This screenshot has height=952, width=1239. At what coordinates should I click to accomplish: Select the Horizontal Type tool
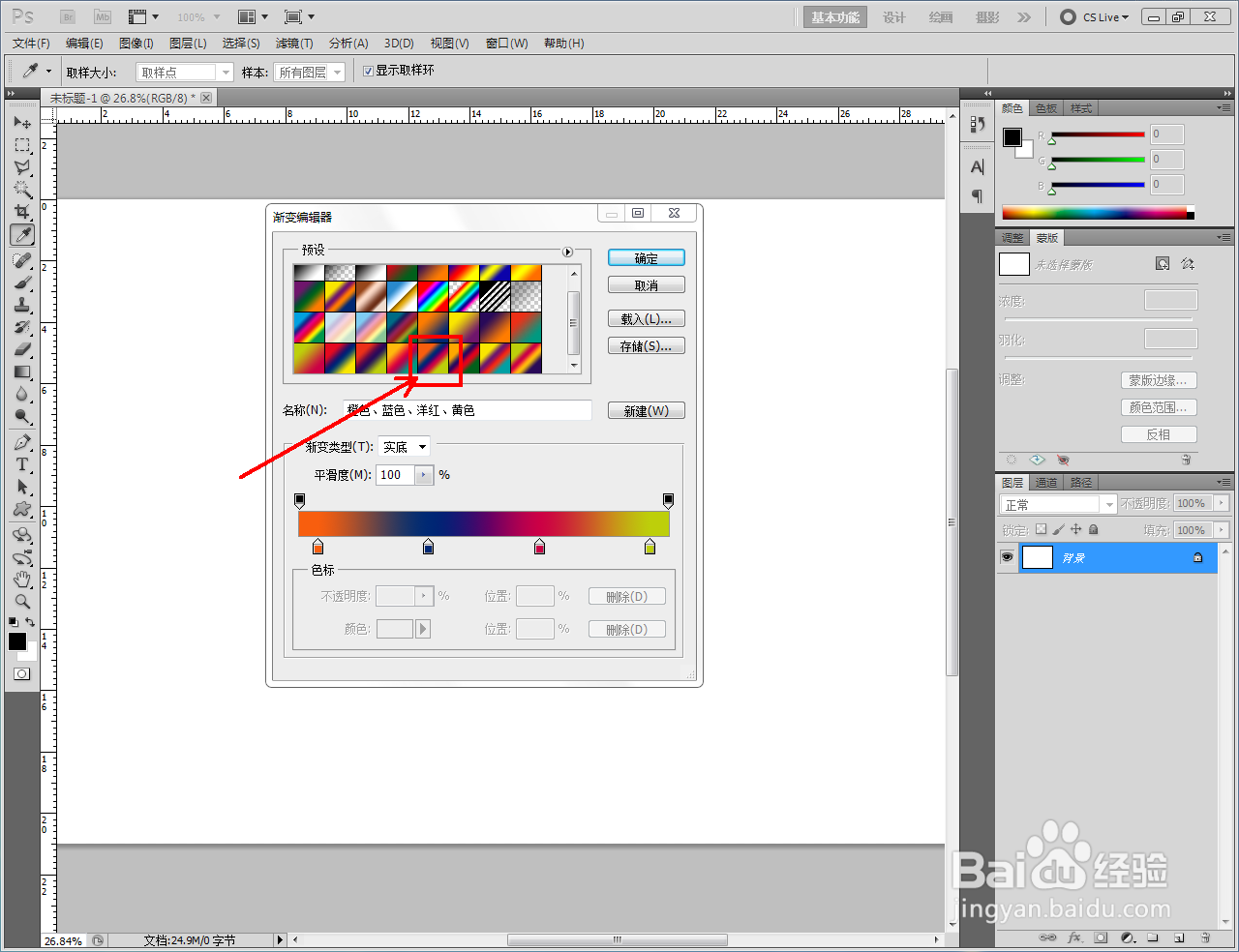[x=22, y=464]
